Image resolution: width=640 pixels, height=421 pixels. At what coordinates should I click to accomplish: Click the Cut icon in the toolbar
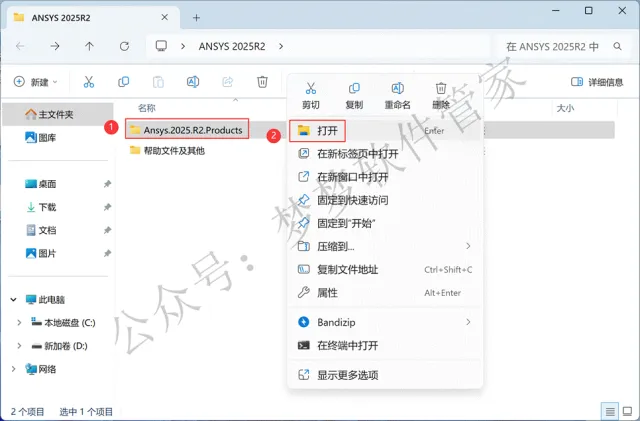pos(89,82)
